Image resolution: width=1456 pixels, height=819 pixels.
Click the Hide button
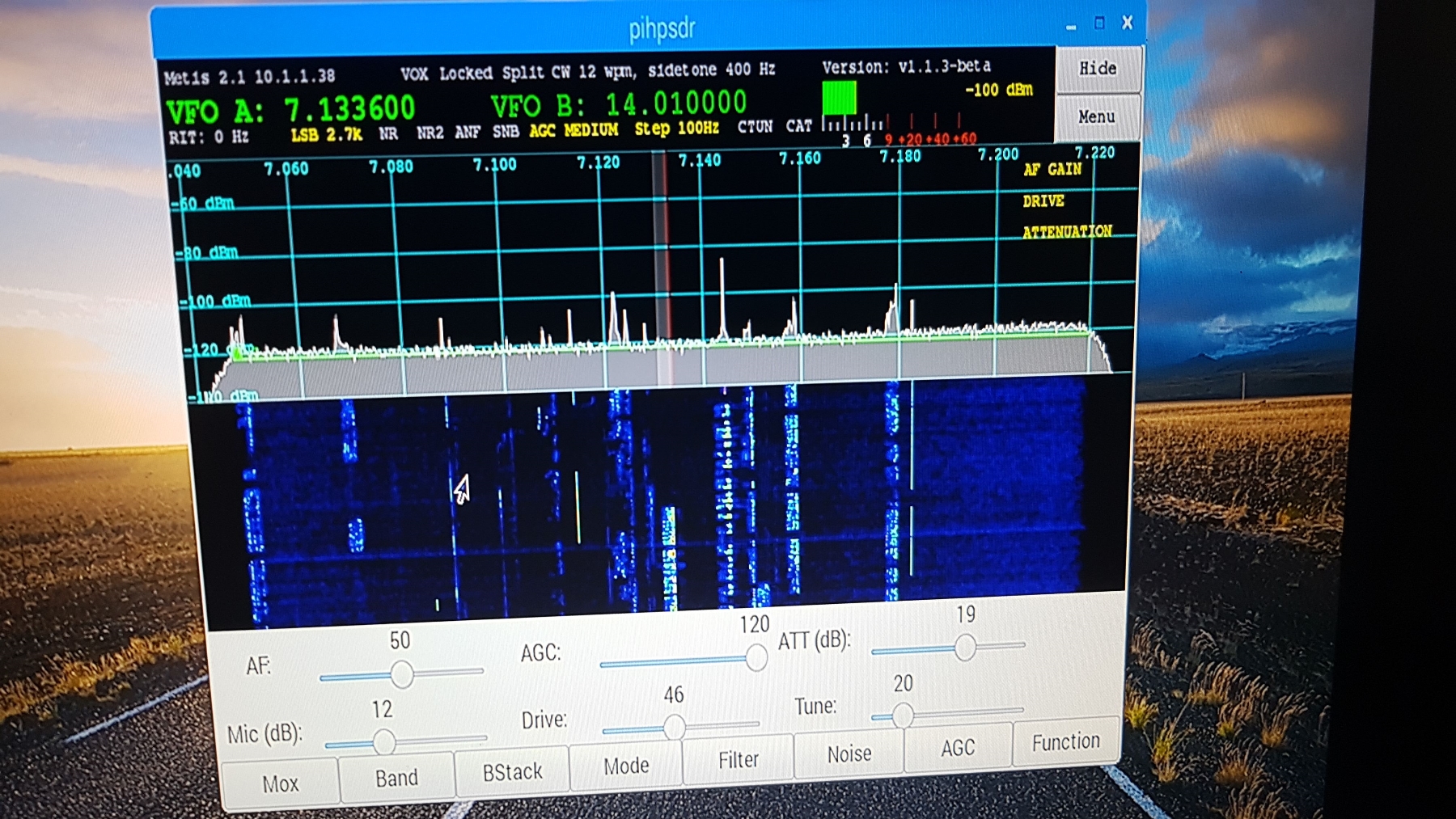coord(1098,69)
